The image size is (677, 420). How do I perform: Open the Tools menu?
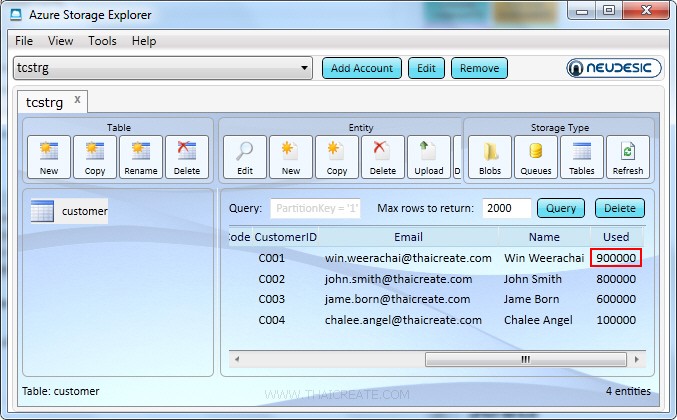(x=102, y=41)
